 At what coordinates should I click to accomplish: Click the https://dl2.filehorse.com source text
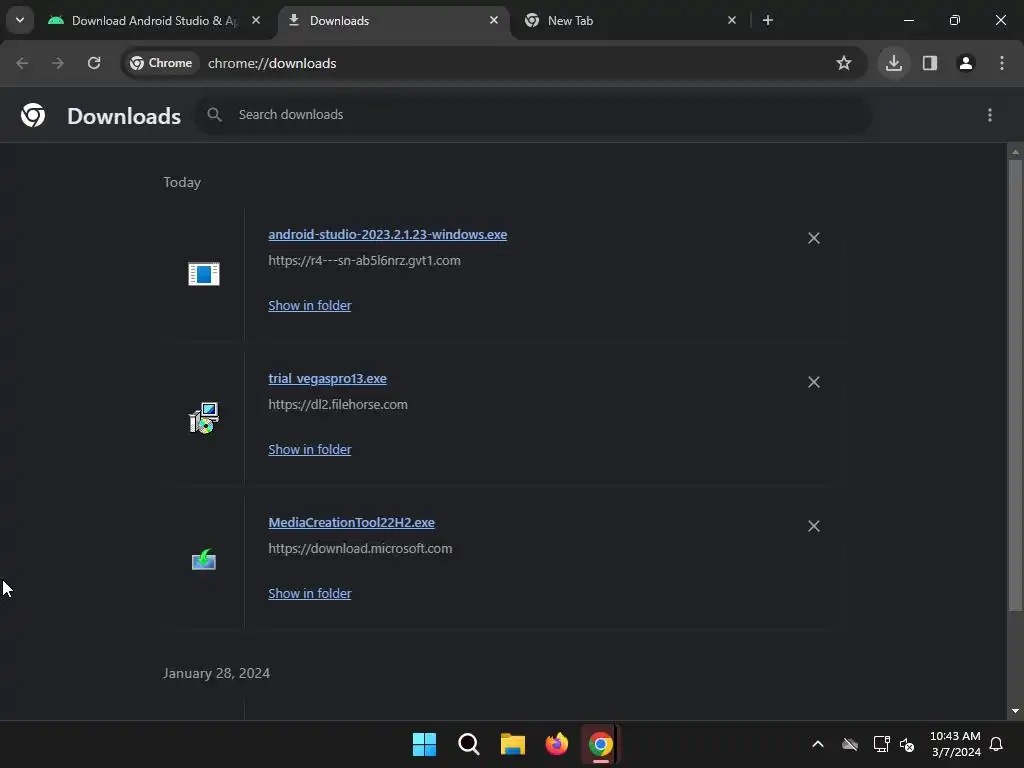tap(338, 405)
